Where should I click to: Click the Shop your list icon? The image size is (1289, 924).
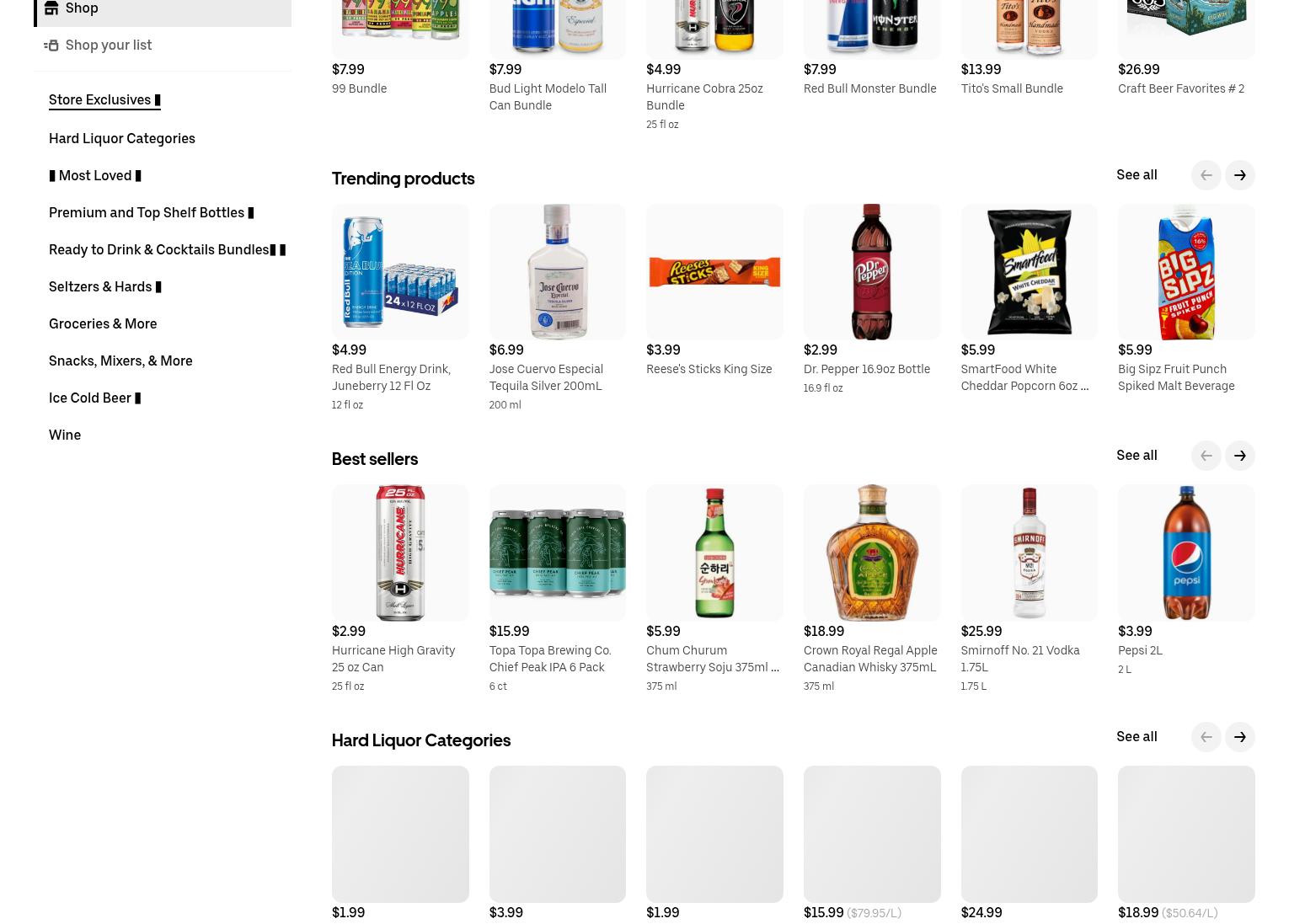click(x=51, y=45)
